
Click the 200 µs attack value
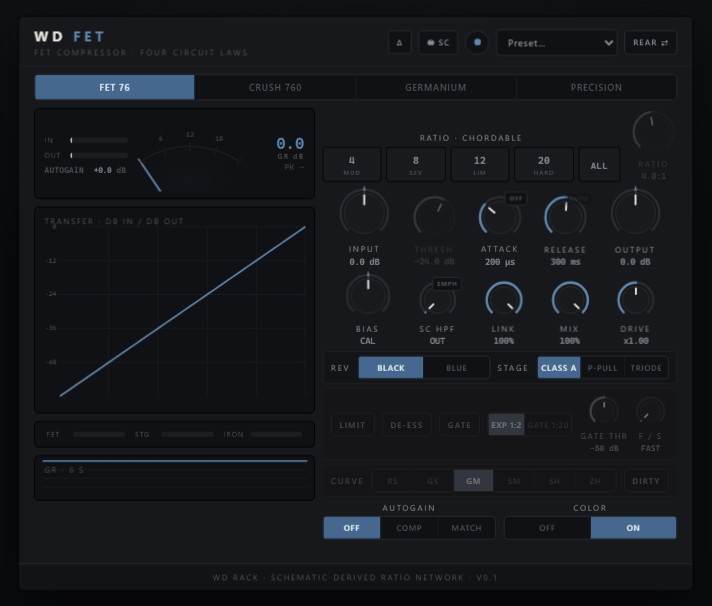pyautogui.click(x=499, y=262)
